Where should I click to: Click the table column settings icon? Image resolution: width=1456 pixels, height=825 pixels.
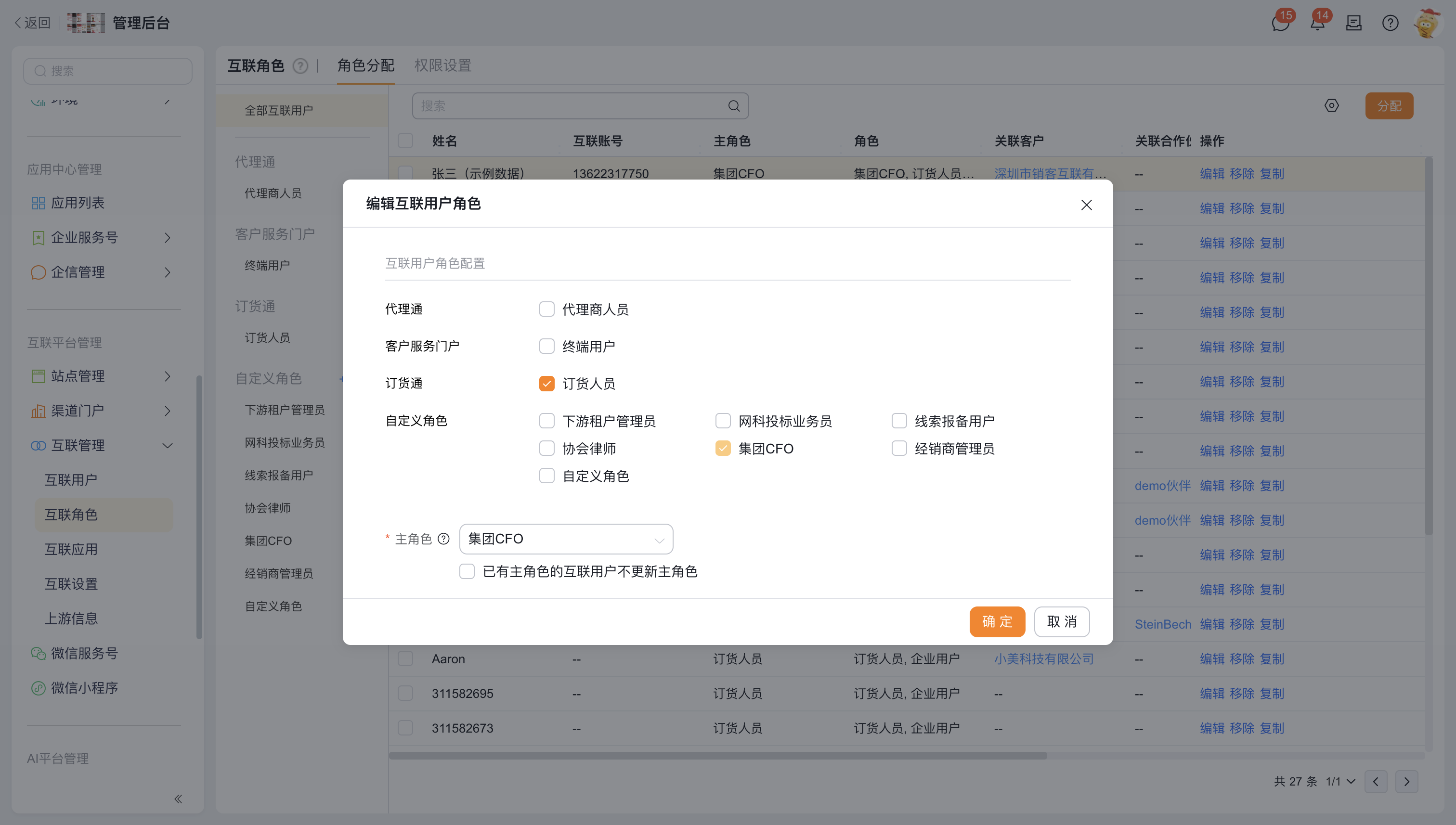(1331, 105)
